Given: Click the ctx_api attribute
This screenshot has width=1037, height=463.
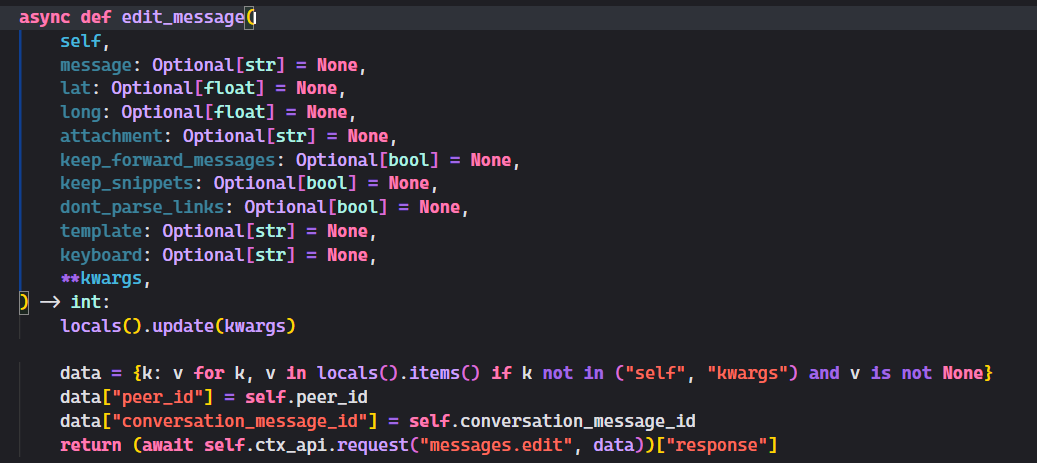Looking at the screenshot, I should [x=290, y=444].
